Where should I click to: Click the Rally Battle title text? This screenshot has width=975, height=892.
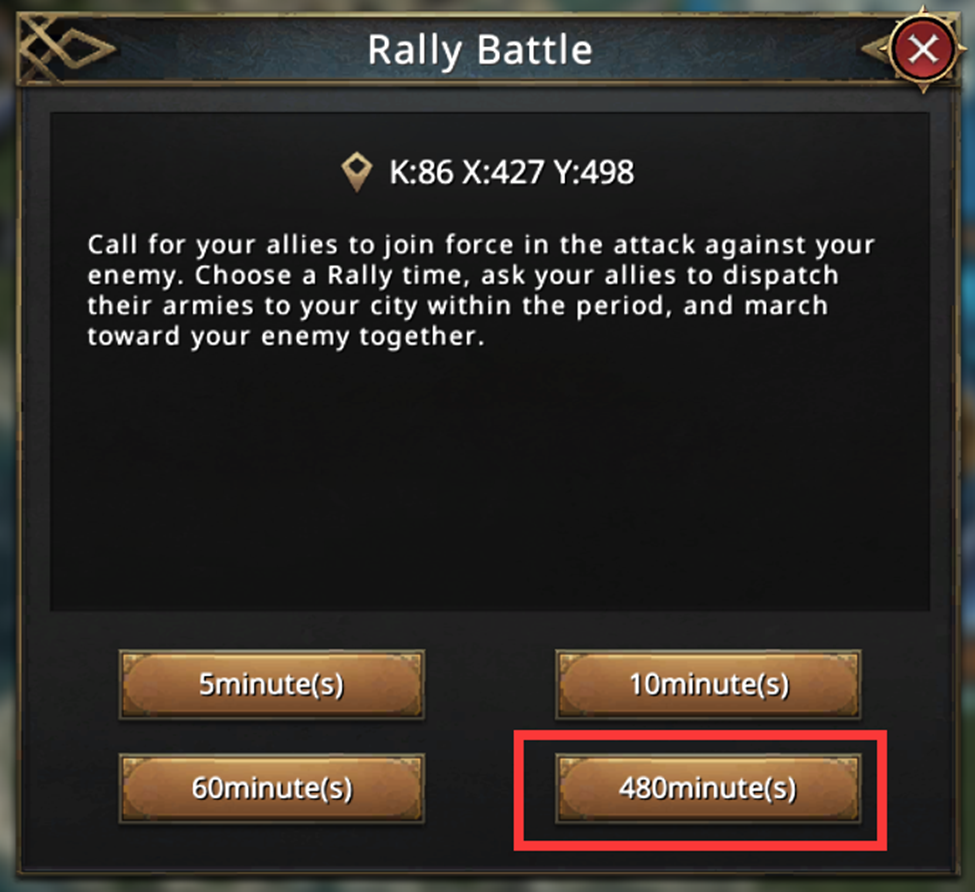(x=479, y=50)
